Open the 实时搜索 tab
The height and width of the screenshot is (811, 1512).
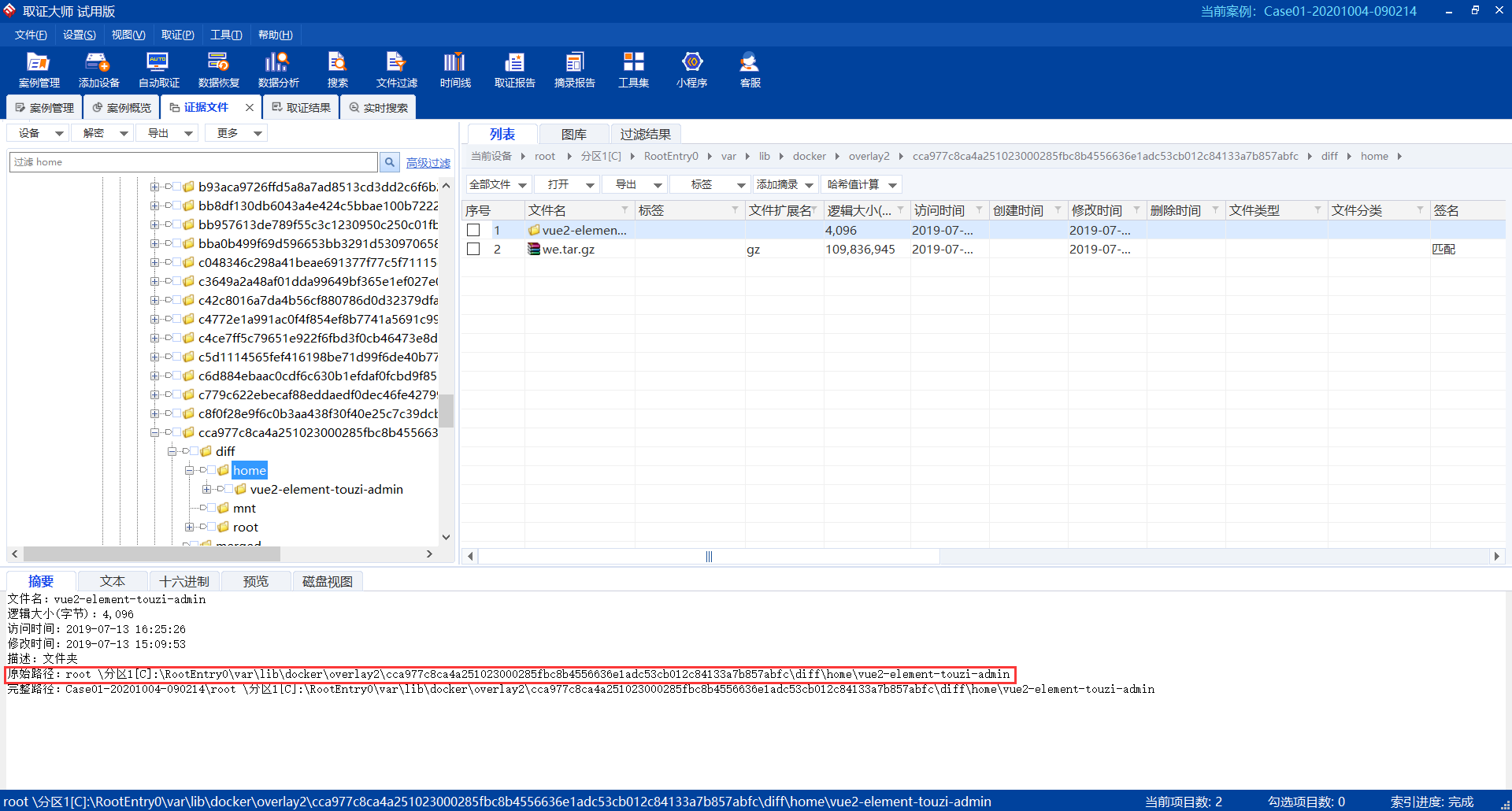tap(378, 107)
